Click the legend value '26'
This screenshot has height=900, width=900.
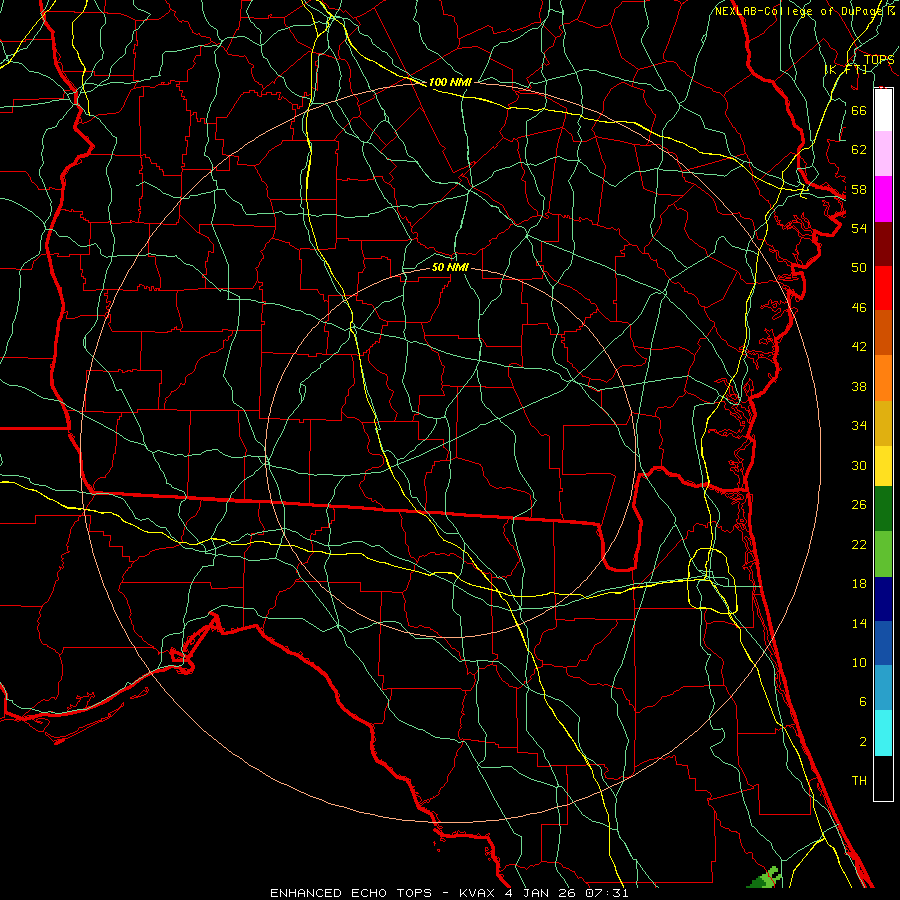[859, 505]
